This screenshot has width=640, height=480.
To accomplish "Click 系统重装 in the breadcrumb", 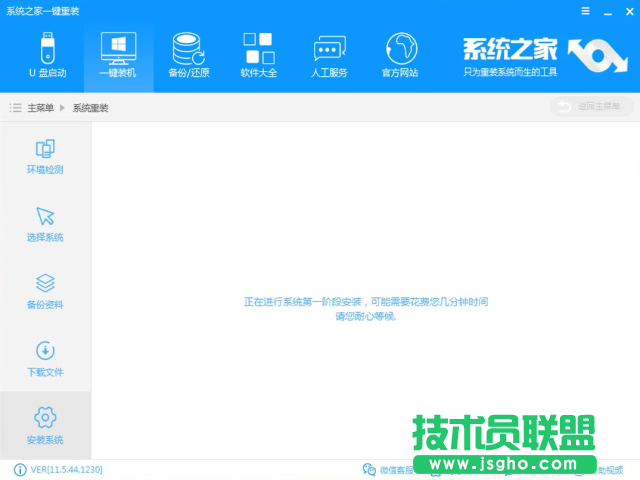I will [90, 107].
